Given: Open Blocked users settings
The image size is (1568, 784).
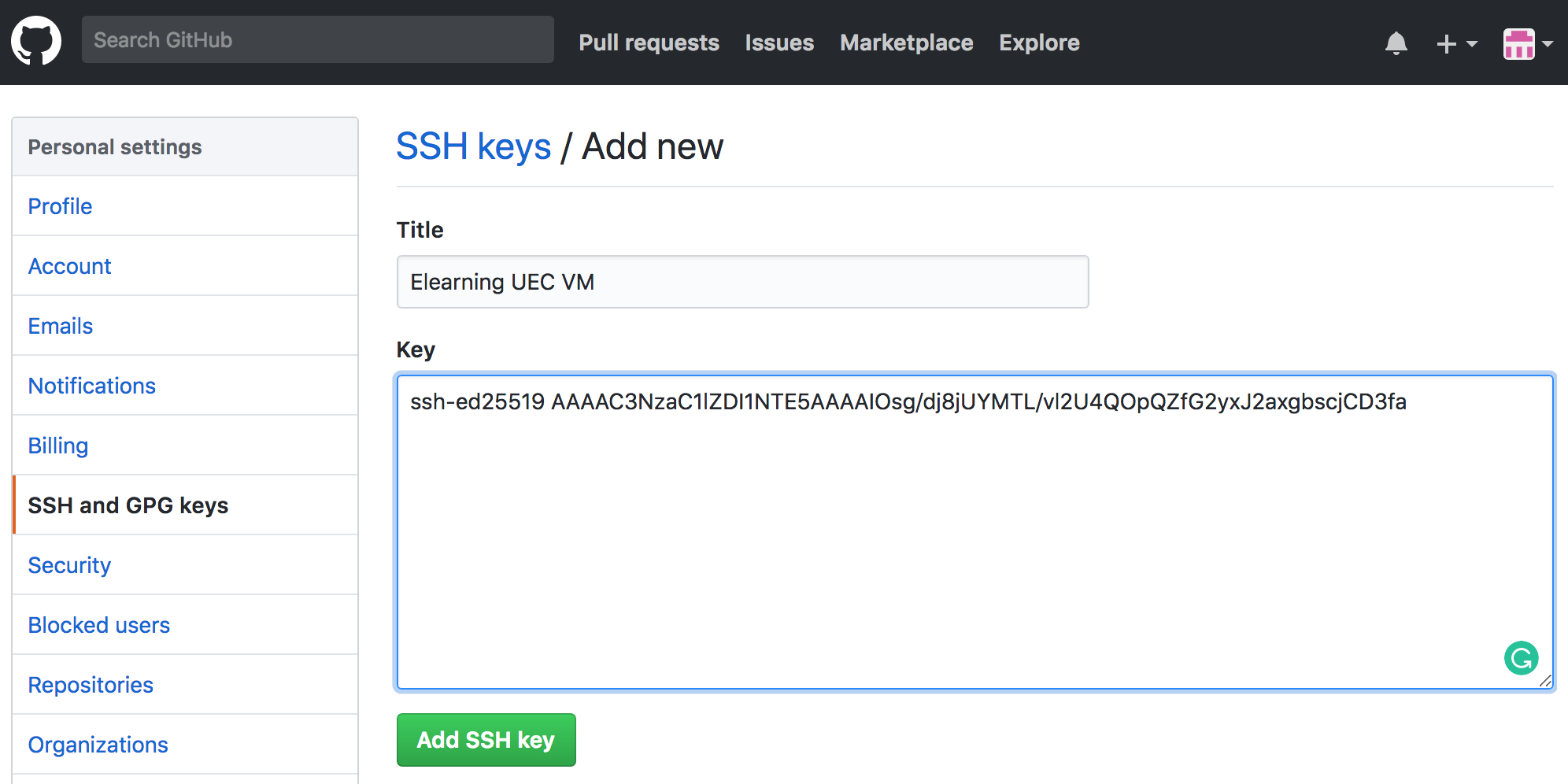Looking at the screenshot, I should (185, 625).
